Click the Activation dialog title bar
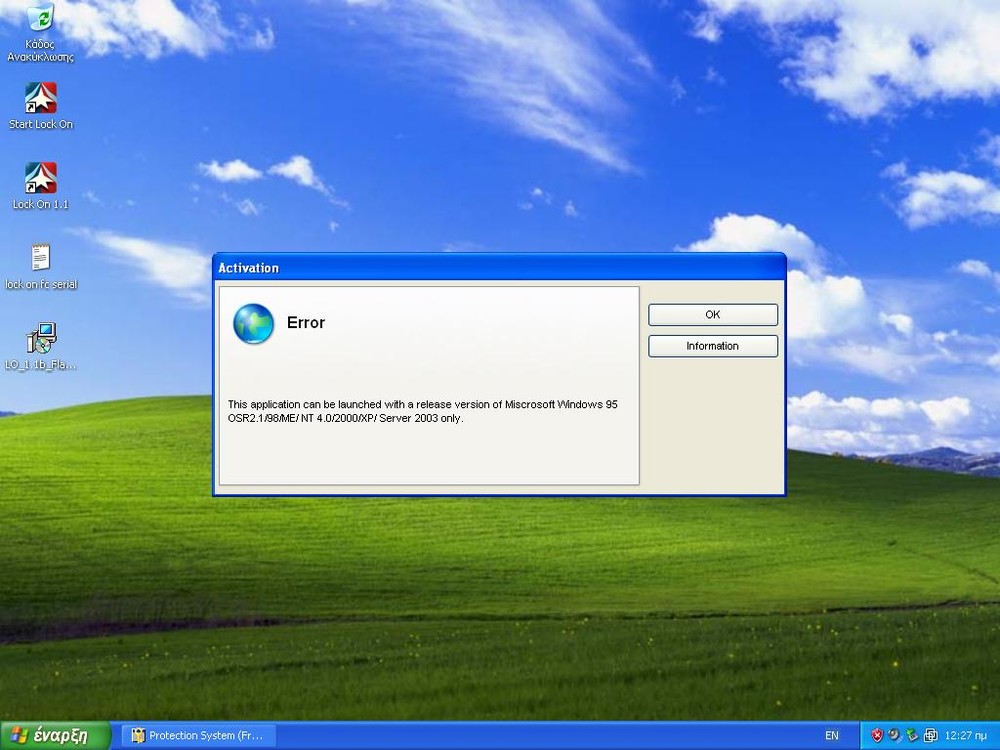Viewport: 1000px width, 750px height. tap(450, 267)
